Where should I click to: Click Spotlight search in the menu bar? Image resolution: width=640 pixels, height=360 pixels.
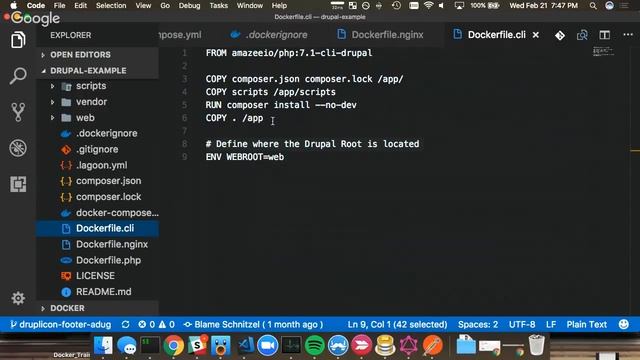click(593, 6)
